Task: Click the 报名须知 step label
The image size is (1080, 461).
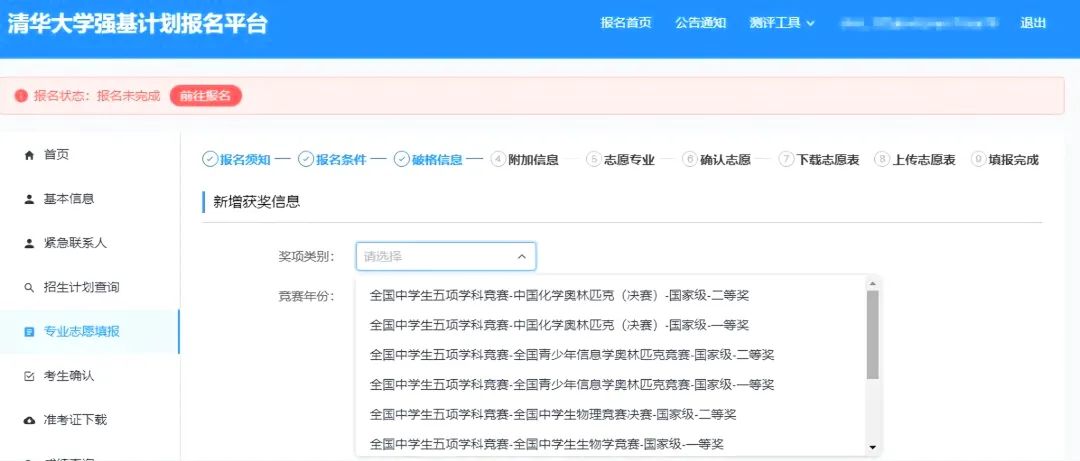Action: [x=245, y=160]
